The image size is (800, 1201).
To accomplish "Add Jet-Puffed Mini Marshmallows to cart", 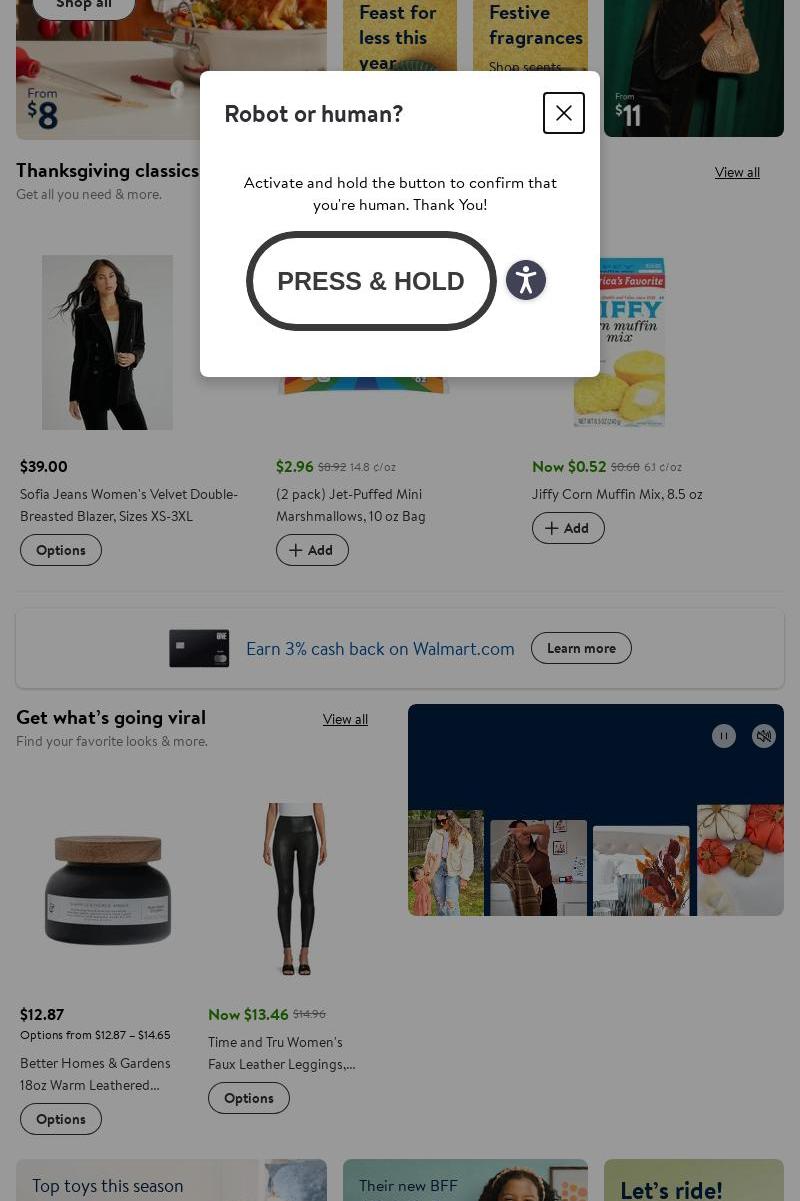I will [x=312, y=550].
